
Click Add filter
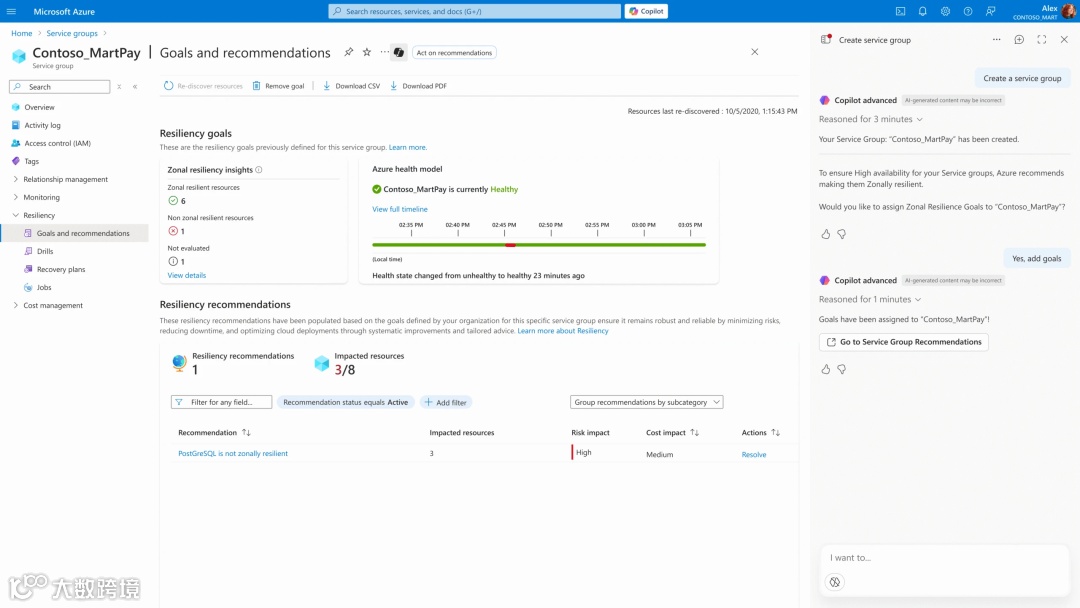(x=446, y=402)
